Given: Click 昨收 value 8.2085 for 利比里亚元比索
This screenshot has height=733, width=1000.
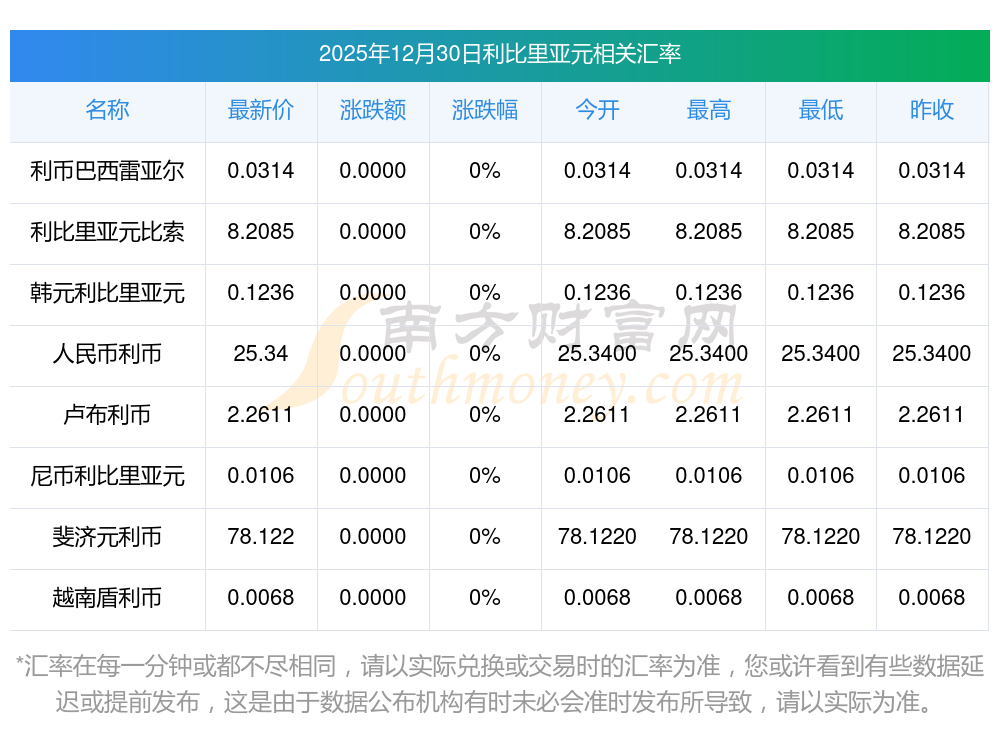Looking at the screenshot, I should [x=932, y=232].
